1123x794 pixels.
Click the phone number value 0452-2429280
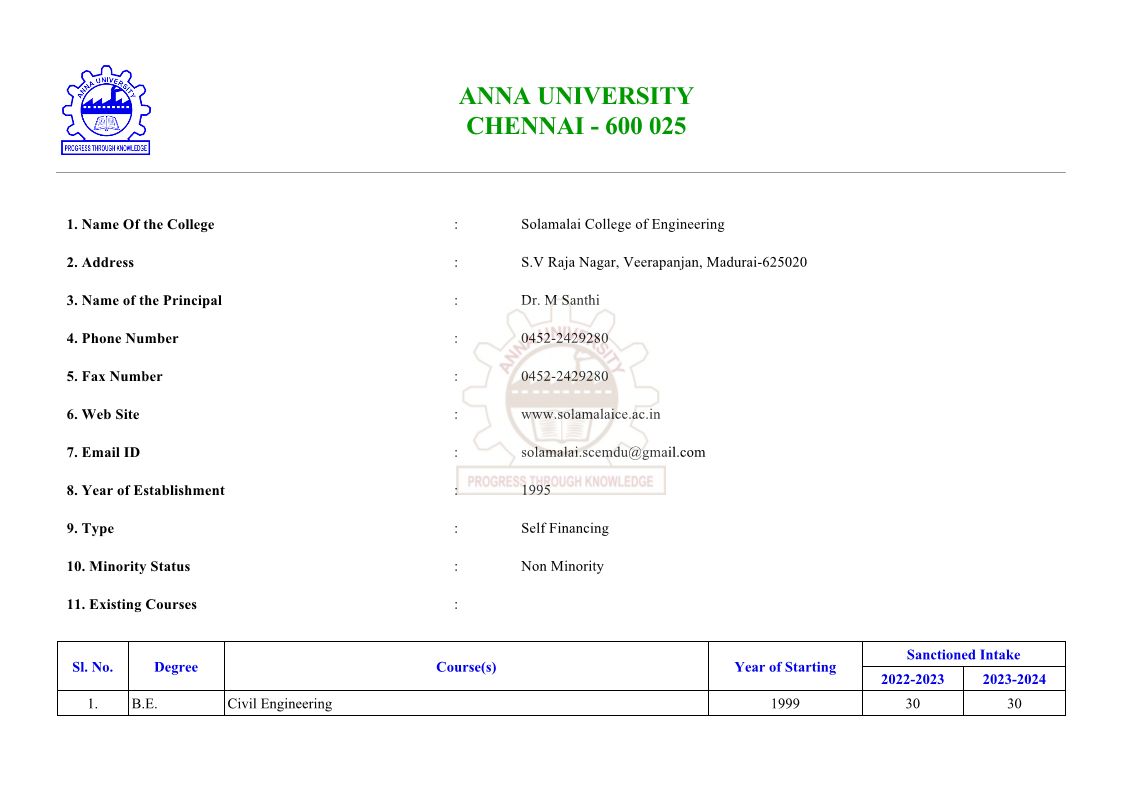[x=564, y=338]
